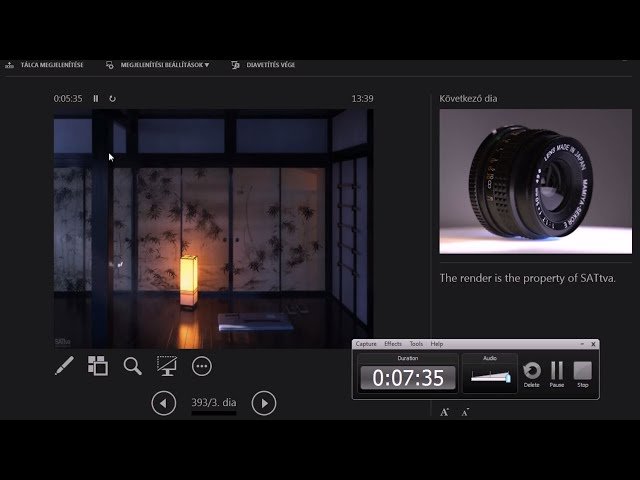This screenshot has width=640, height=480.
Task: Pause the screen recording
Action: (x=557, y=374)
